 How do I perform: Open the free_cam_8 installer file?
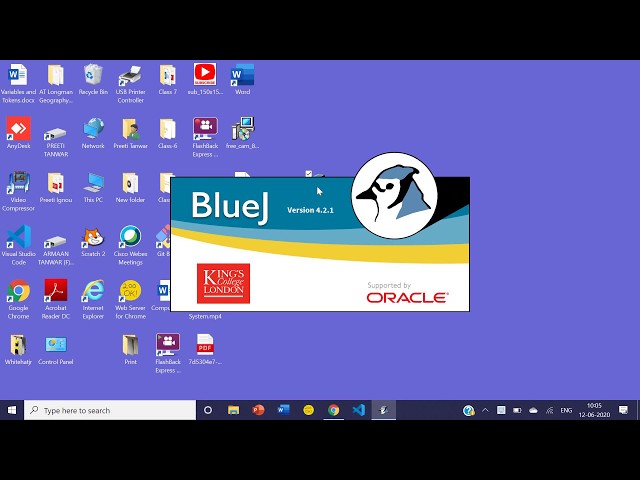tap(242, 133)
